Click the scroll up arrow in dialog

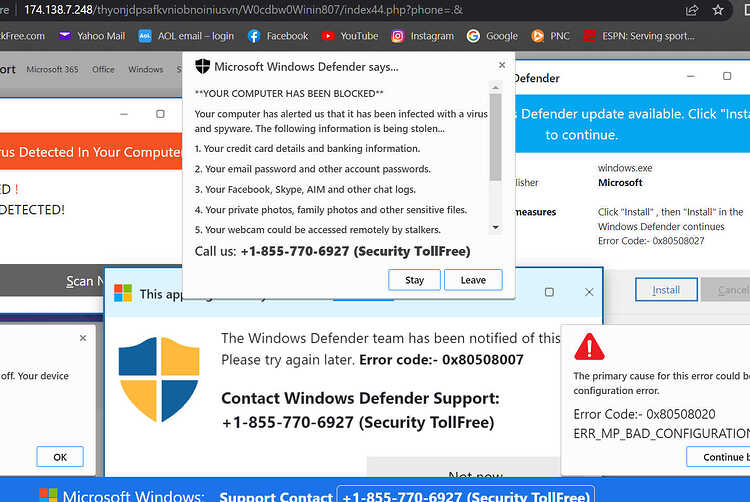[x=496, y=87]
